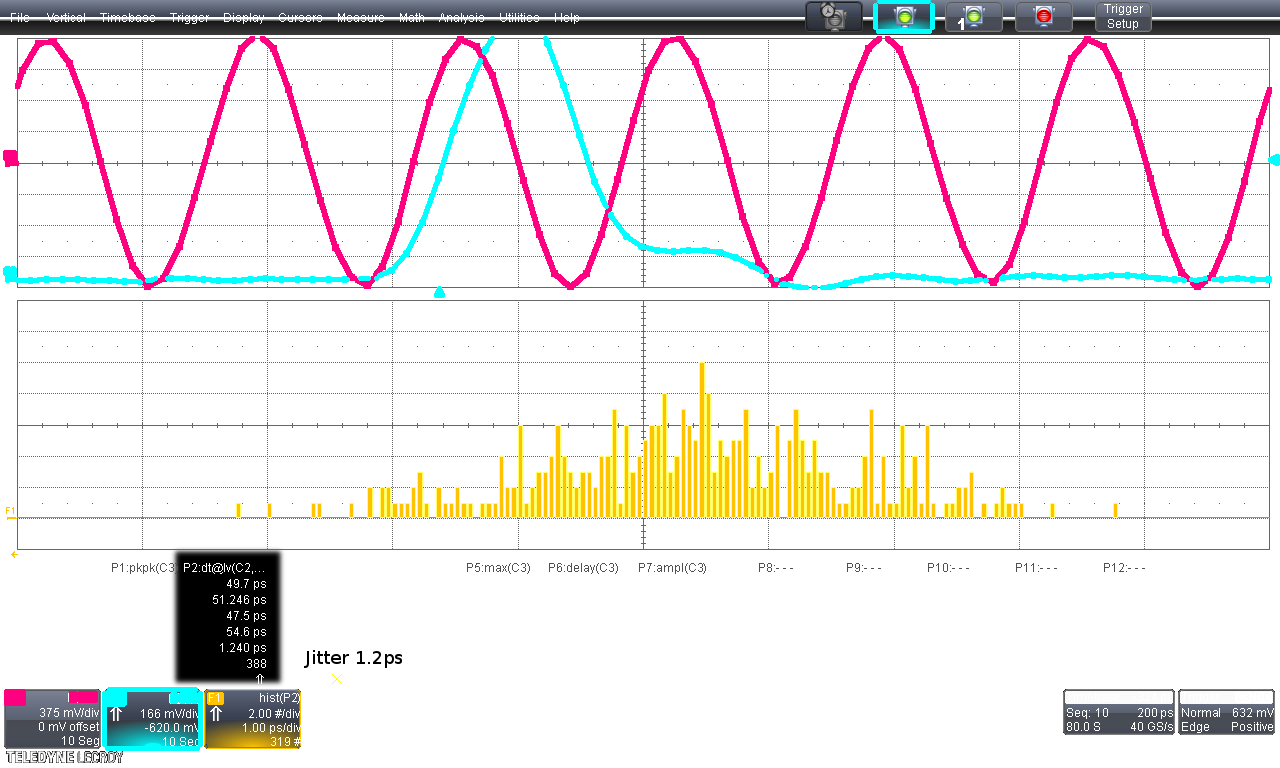Select the P2:dt@lv measurement header

pos(224,568)
